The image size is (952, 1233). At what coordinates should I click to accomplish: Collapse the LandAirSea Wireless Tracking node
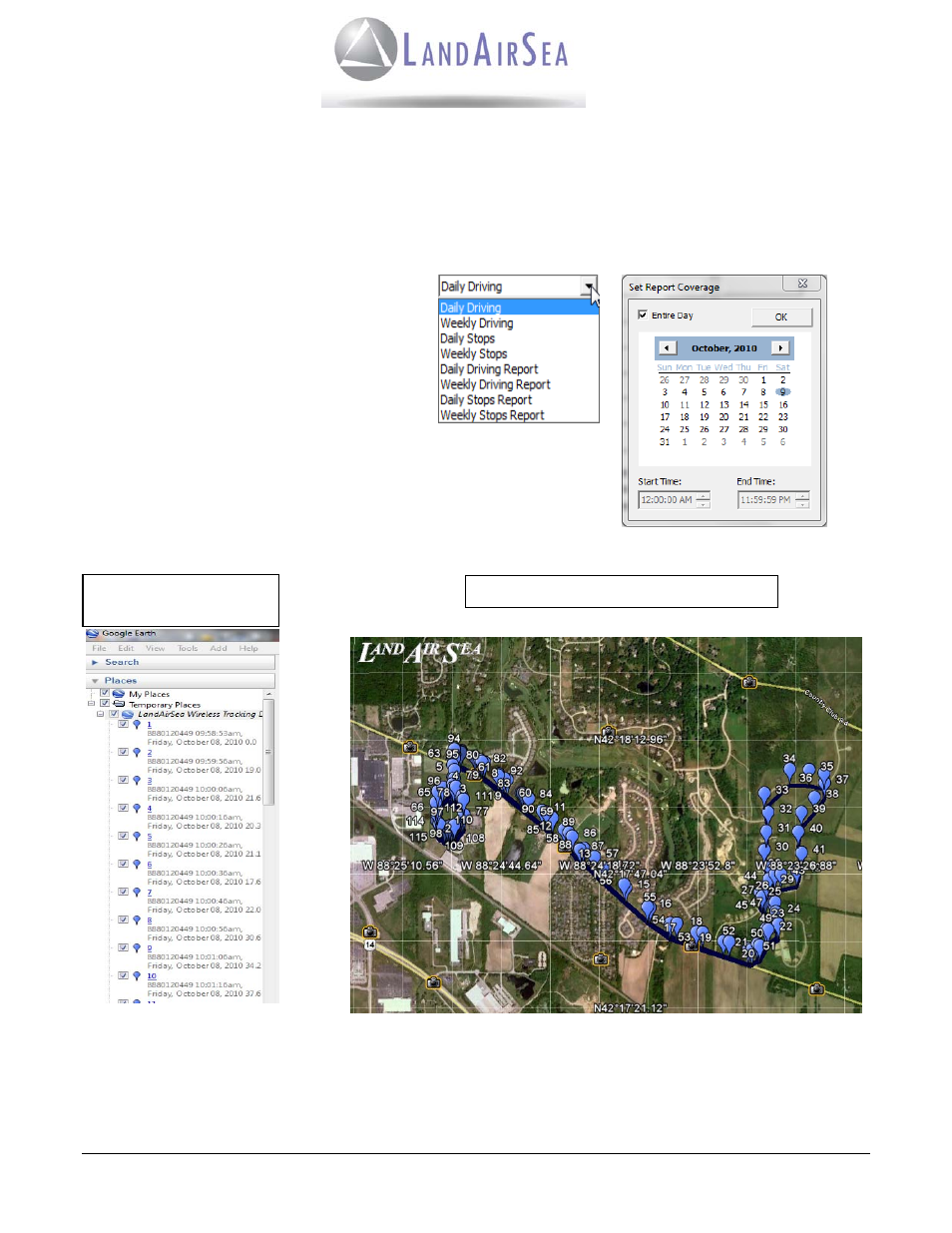pyautogui.click(x=100, y=714)
